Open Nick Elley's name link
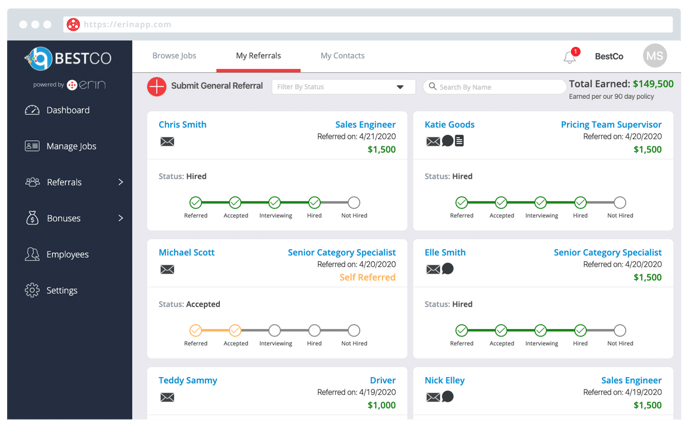 [x=444, y=380]
